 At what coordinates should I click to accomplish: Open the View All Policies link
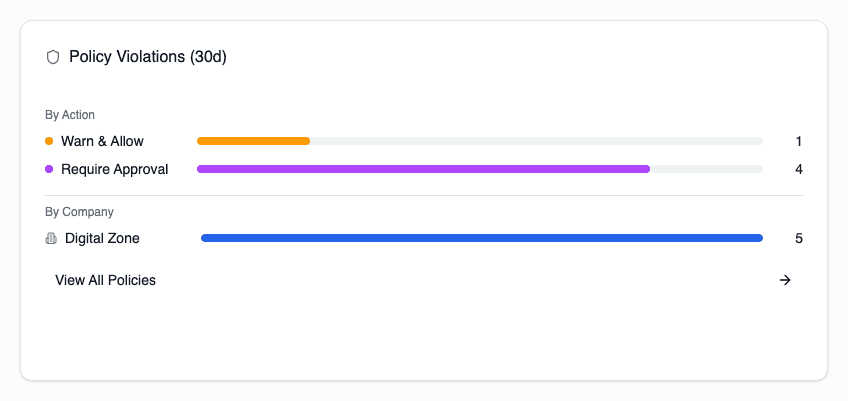[x=106, y=280]
